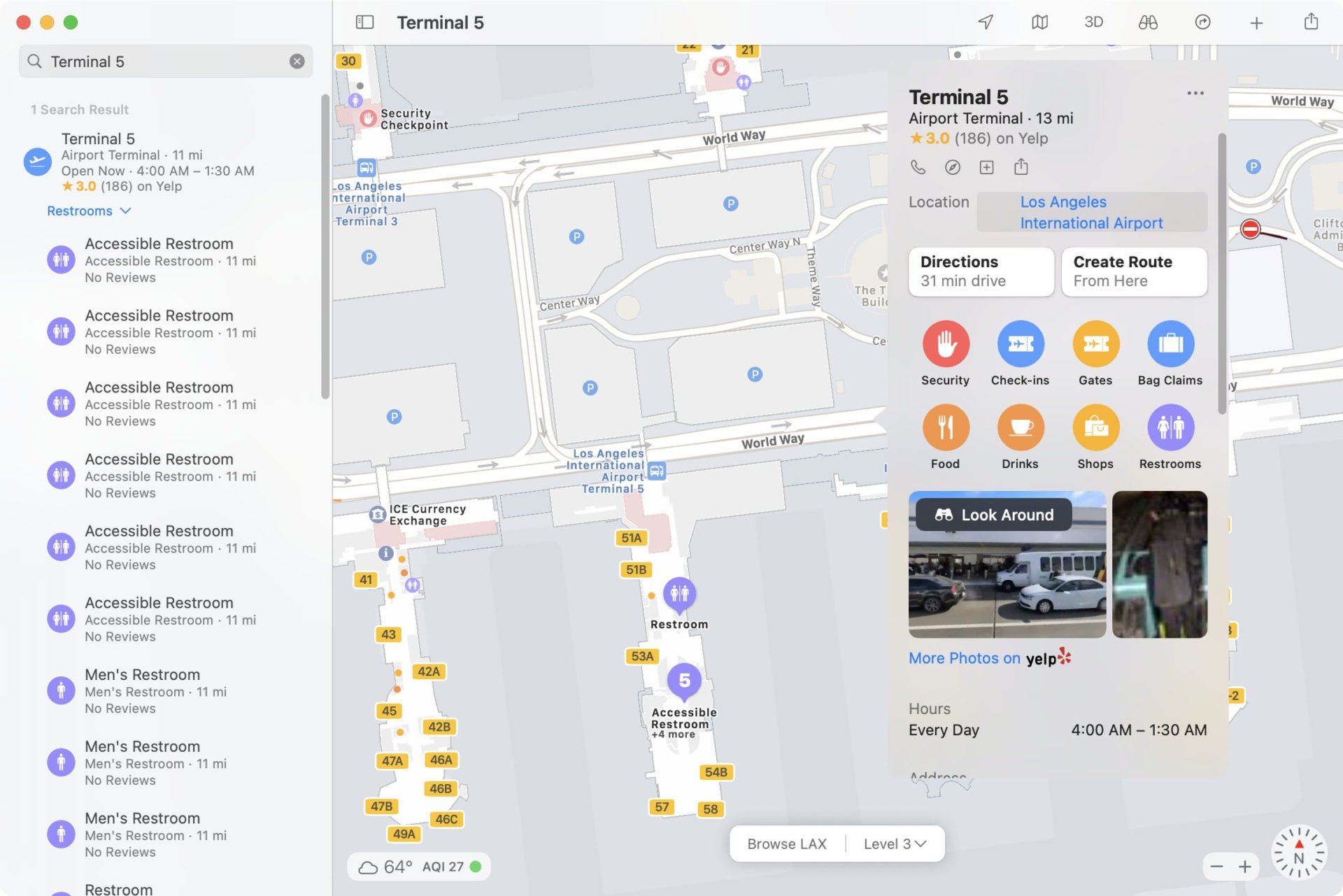The height and width of the screenshot is (896, 1343).
Task: Share Terminal 5 place card
Action: 1021,166
